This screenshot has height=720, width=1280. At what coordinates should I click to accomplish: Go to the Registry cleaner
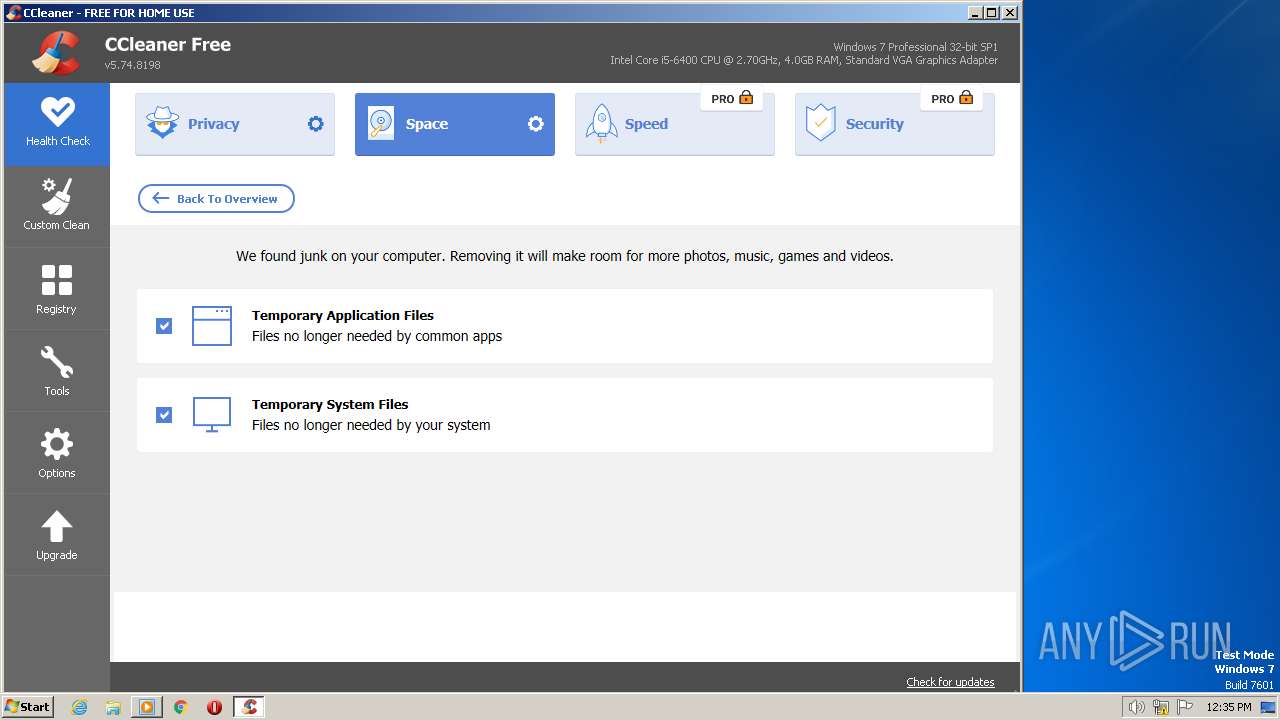pos(57,289)
